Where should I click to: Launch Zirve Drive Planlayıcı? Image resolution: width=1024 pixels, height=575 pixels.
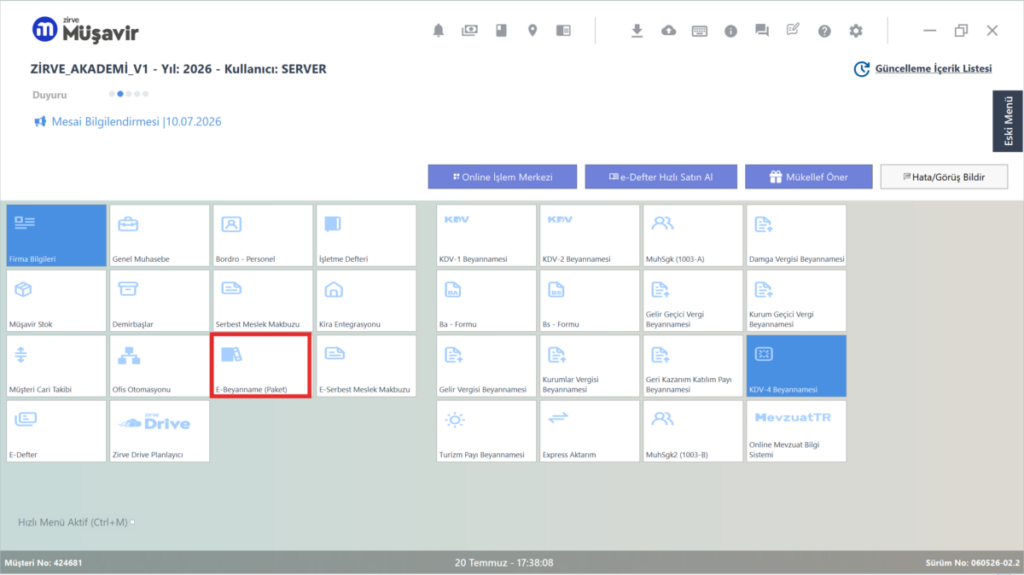pyautogui.click(x=159, y=431)
